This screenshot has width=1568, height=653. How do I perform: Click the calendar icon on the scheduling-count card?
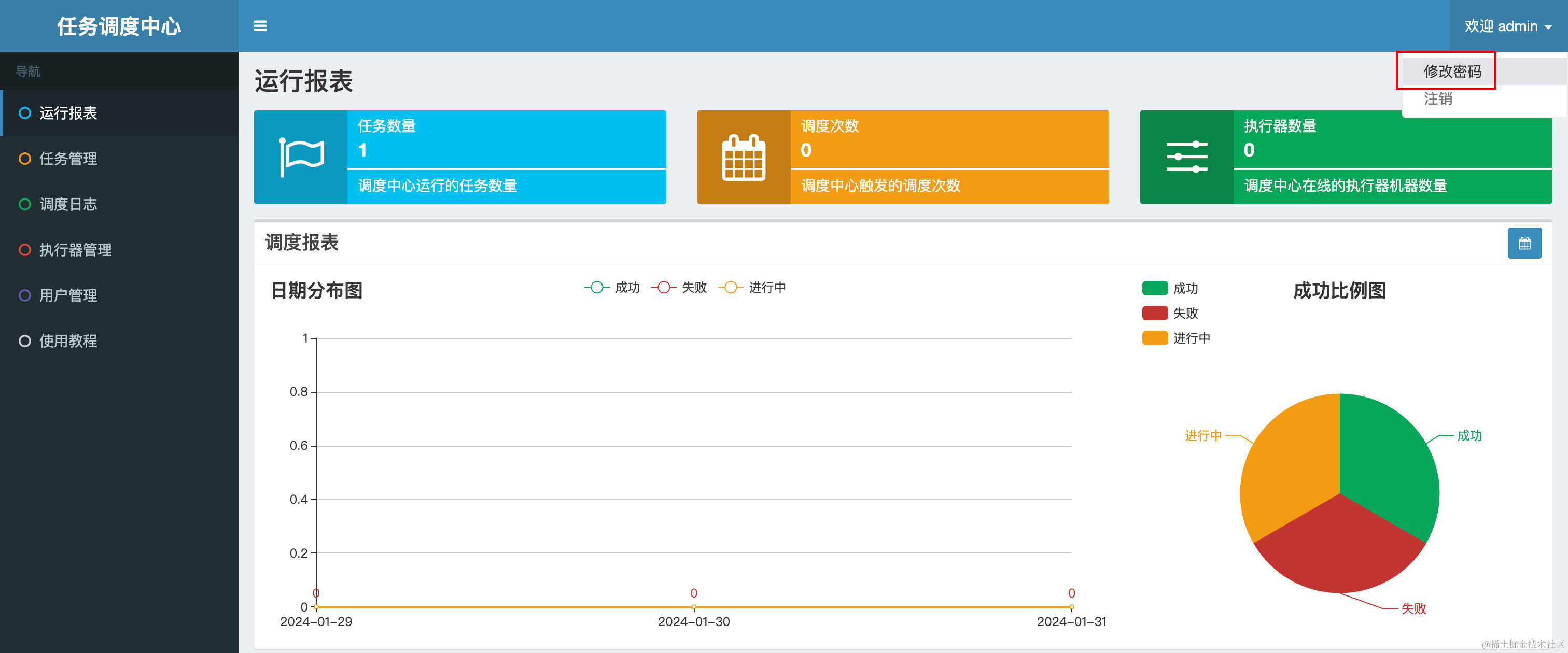tap(743, 157)
